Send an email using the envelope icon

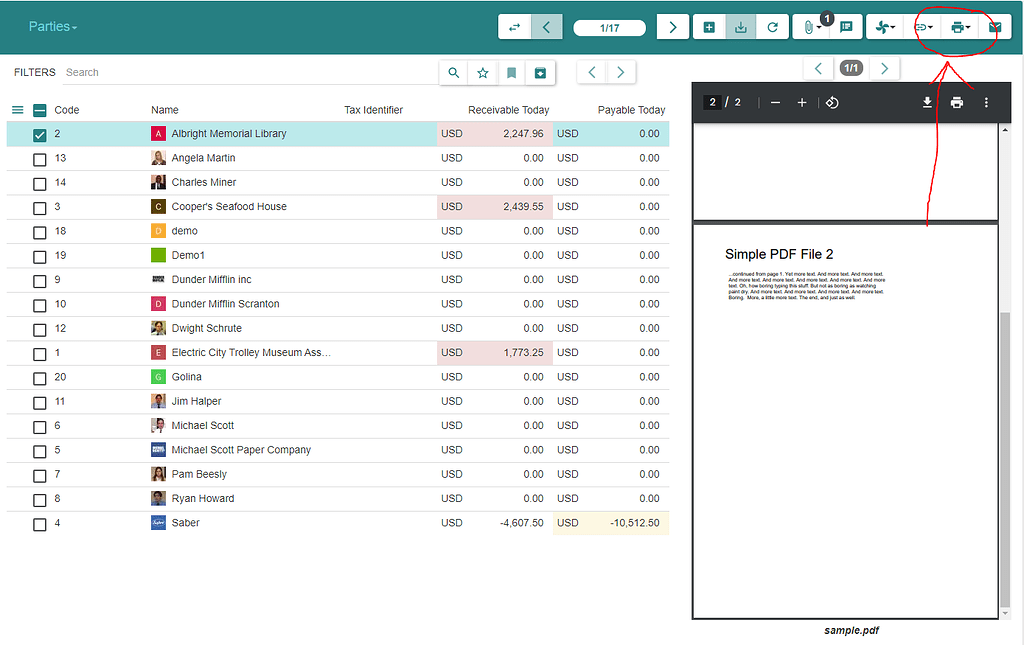pos(995,26)
